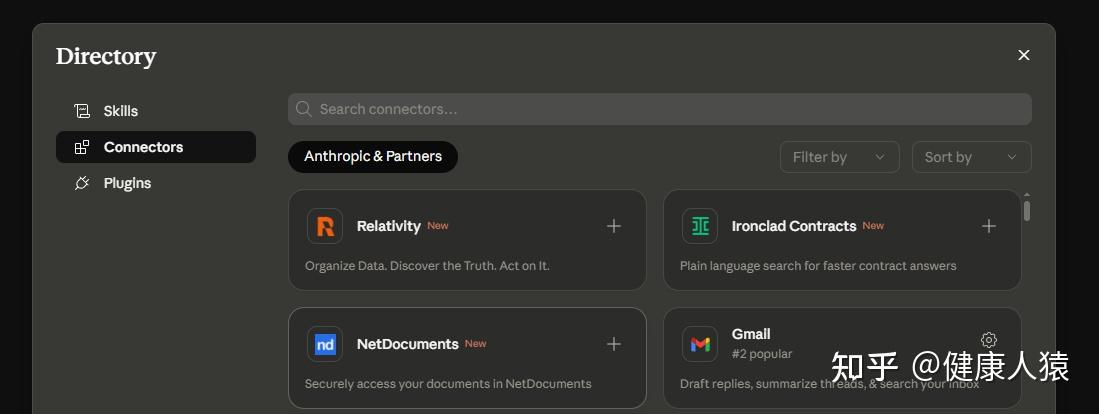
Task: Click the connector list scrollbar thumb
Action: 1027,211
